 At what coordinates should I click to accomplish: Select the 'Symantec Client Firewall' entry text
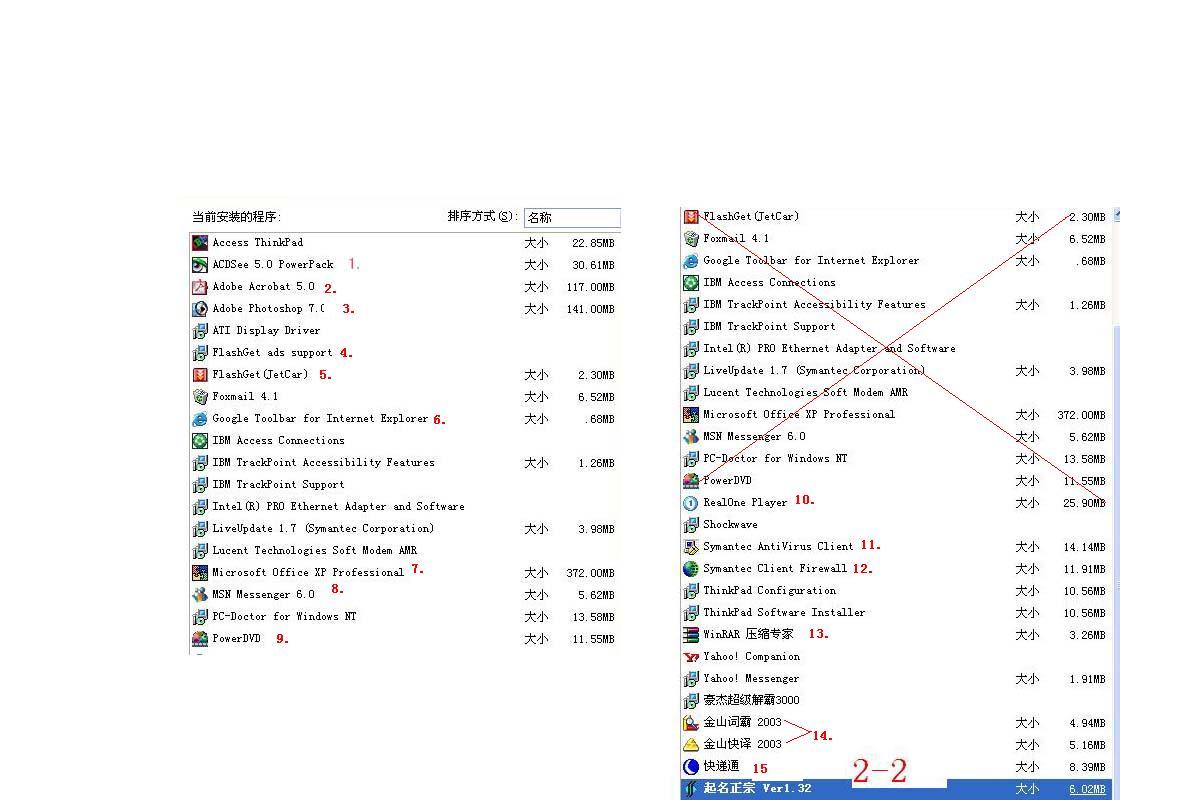[x=775, y=568]
